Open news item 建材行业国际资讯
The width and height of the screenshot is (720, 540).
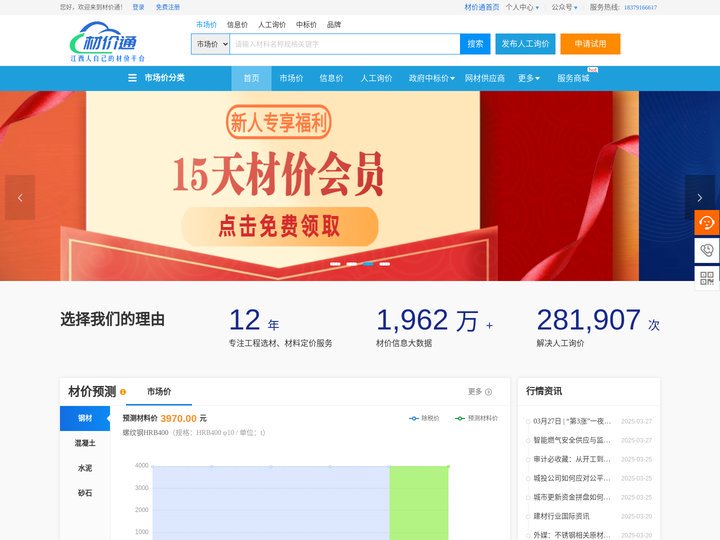[561, 516]
